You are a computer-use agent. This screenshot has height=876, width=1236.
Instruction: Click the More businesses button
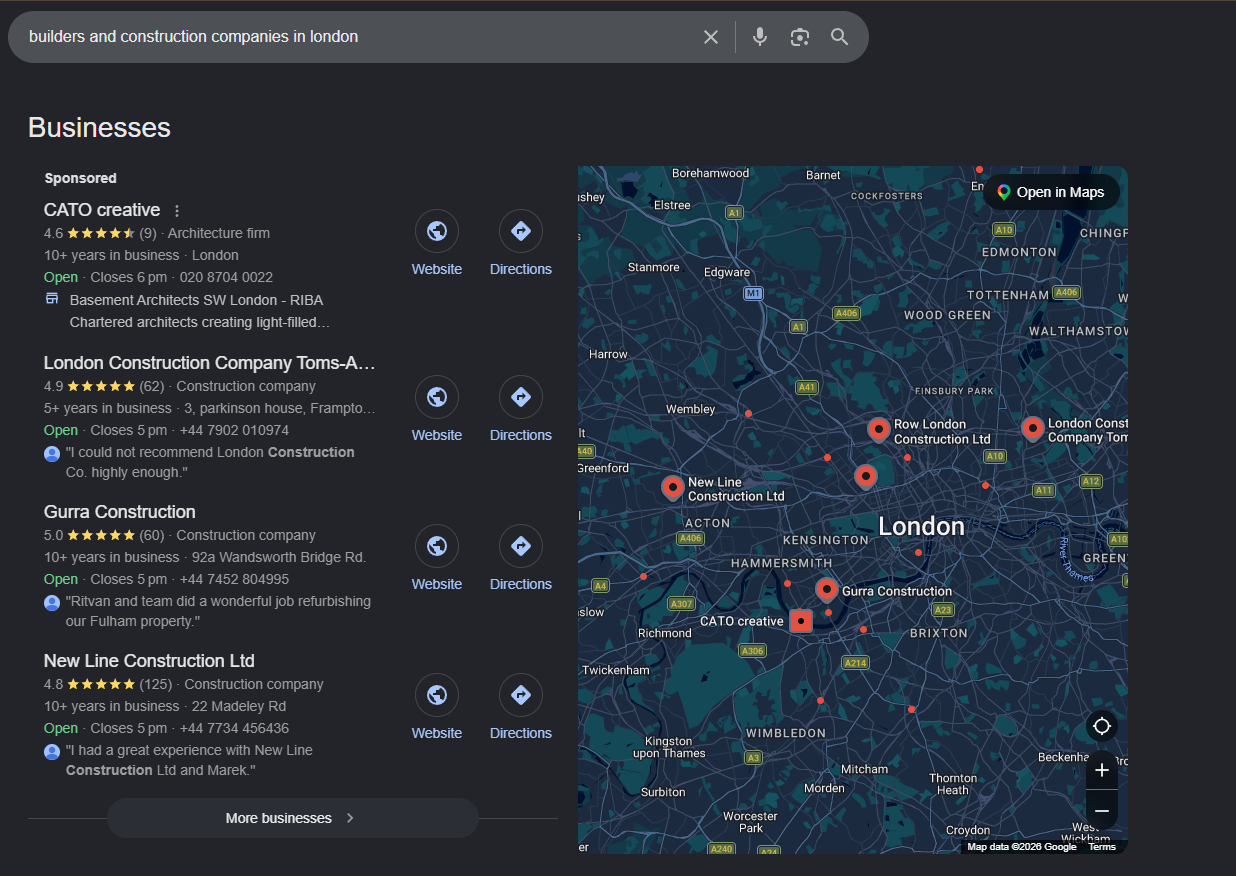[x=292, y=818]
